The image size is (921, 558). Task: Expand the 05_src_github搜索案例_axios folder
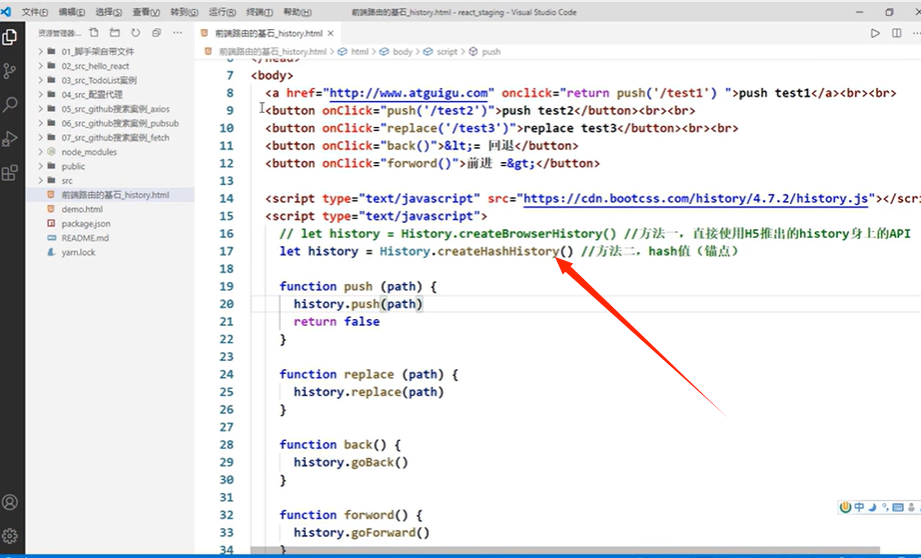click(115, 109)
